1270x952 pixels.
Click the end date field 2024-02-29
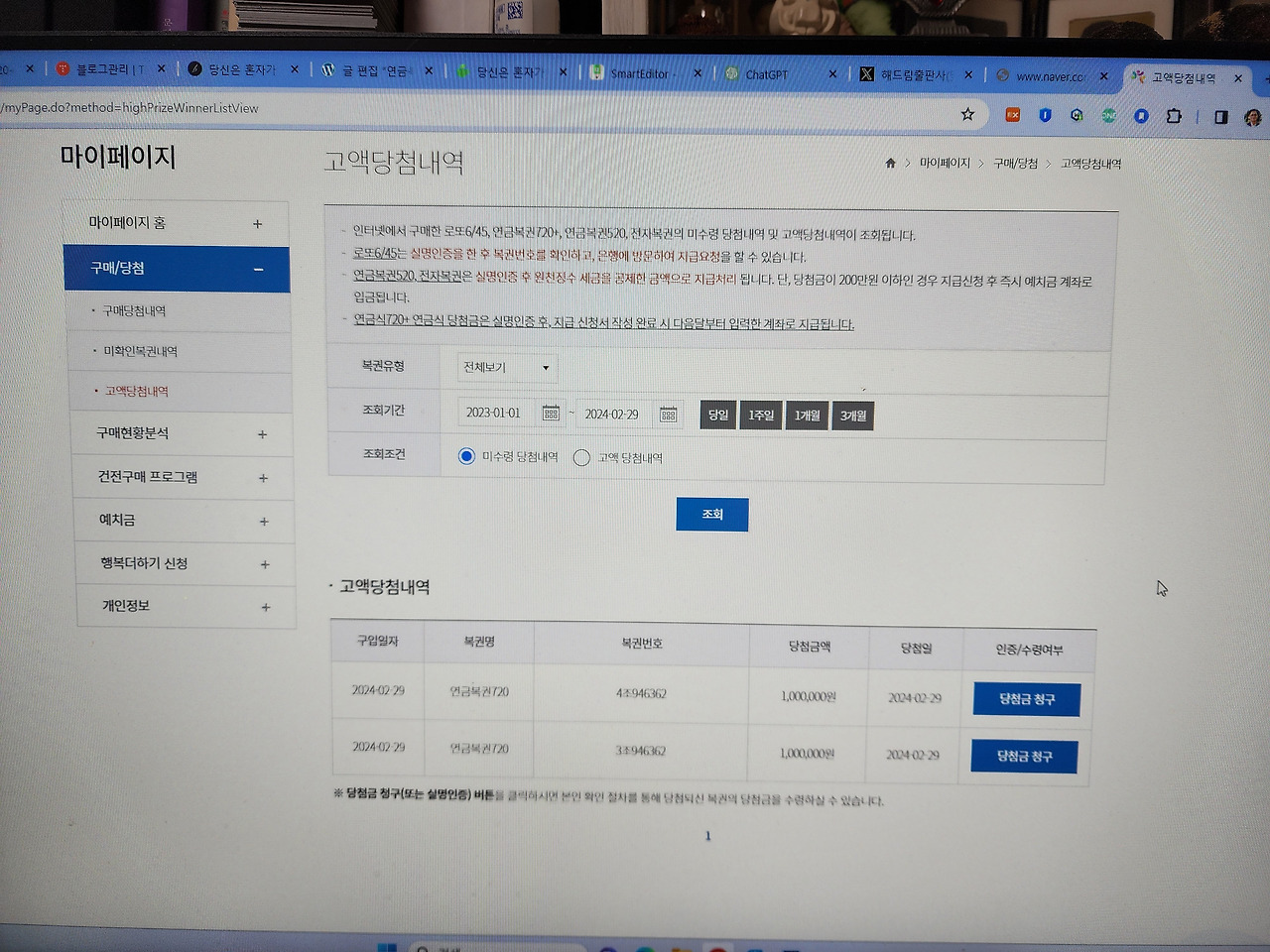click(x=615, y=414)
